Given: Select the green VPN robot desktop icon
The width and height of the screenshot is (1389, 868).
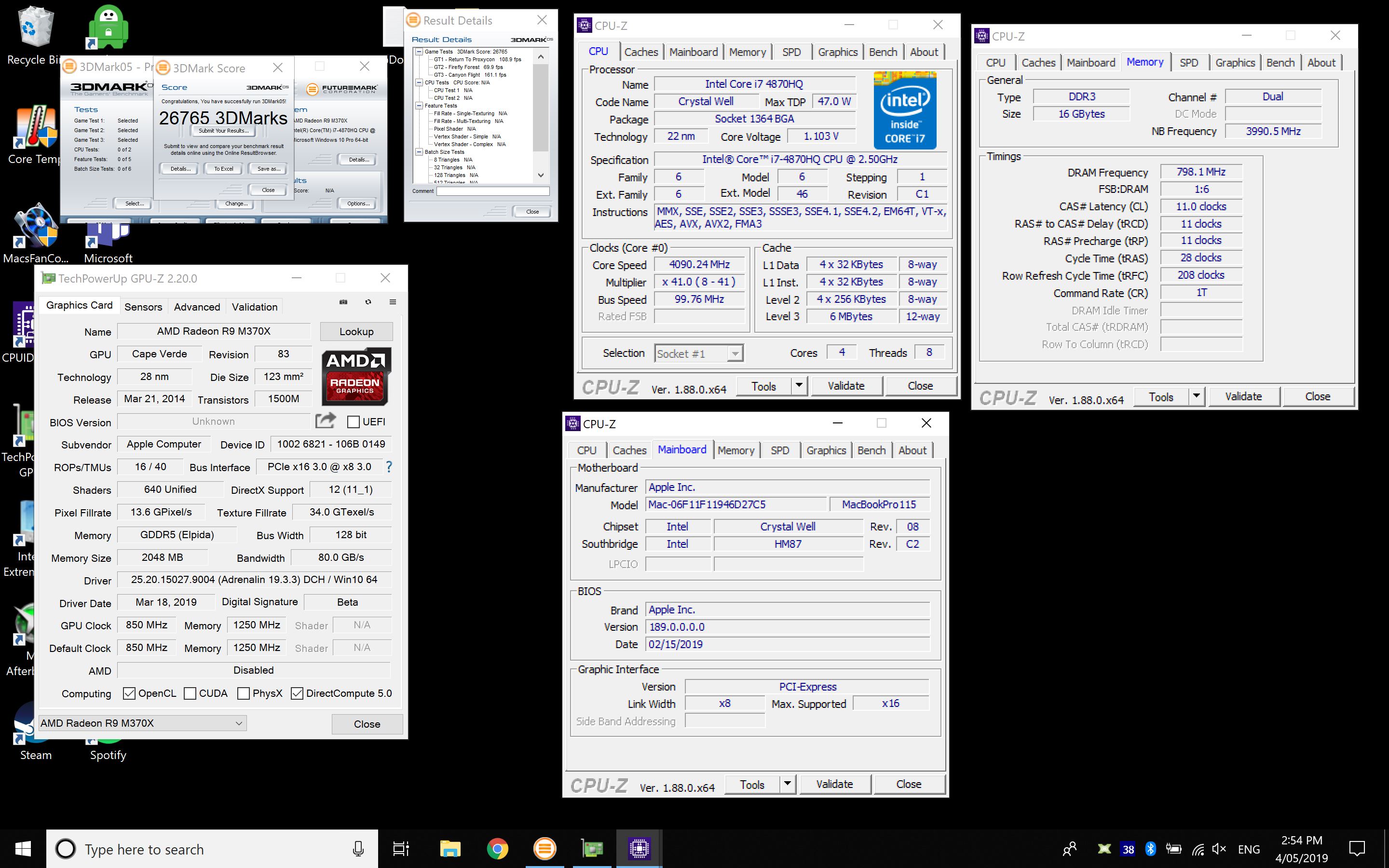Looking at the screenshot, I should [x=108, y=27].
